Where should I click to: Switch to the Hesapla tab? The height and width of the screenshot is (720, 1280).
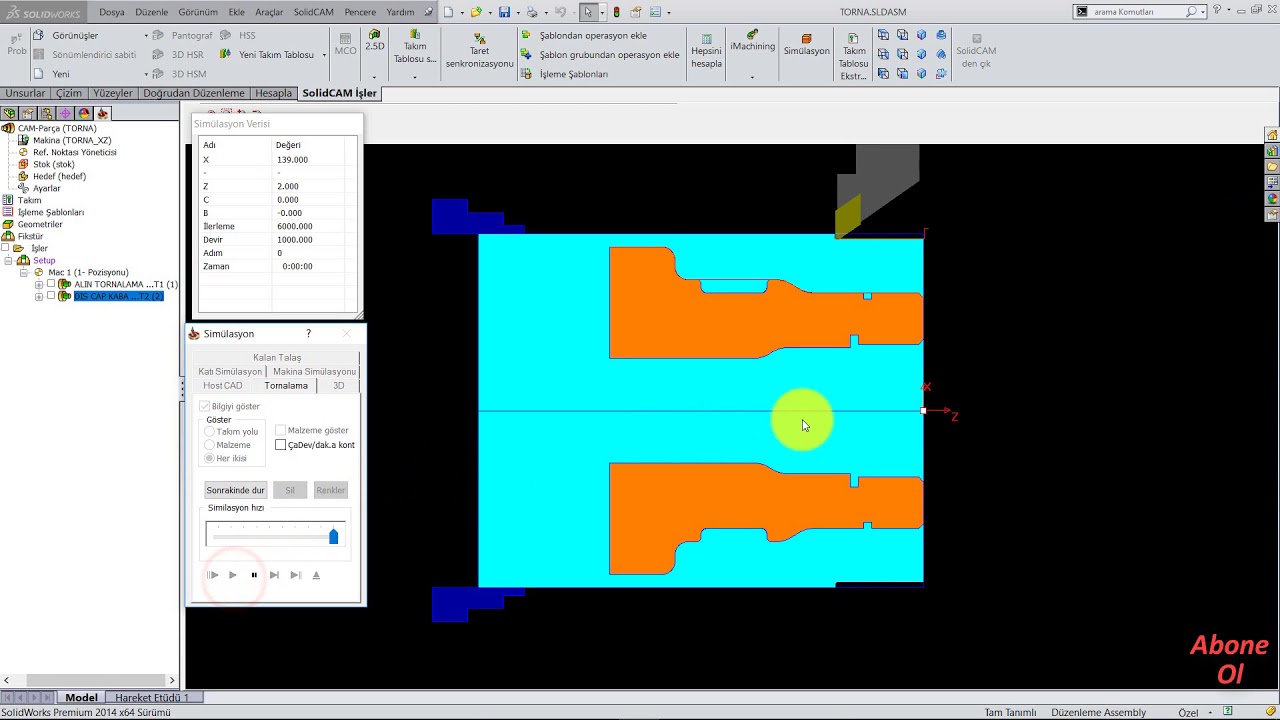point(273,93)
